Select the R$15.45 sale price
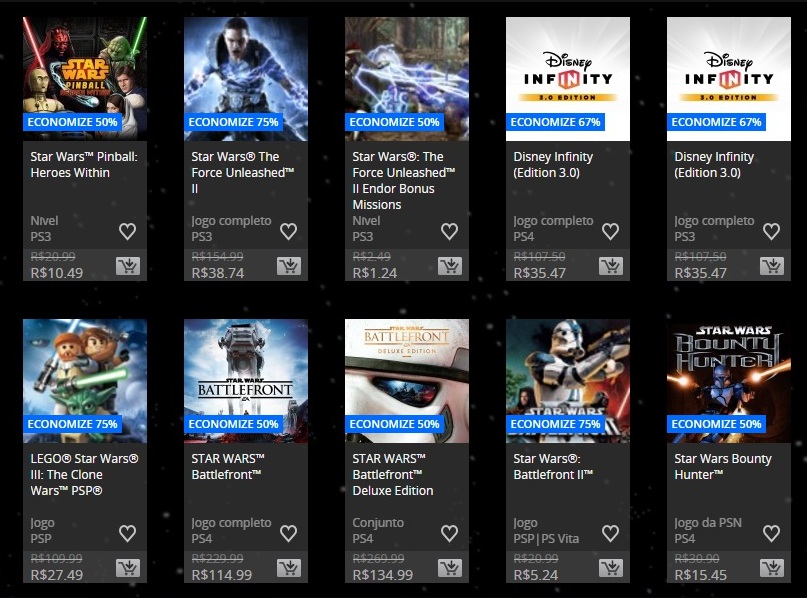 (x=700, y=575)
